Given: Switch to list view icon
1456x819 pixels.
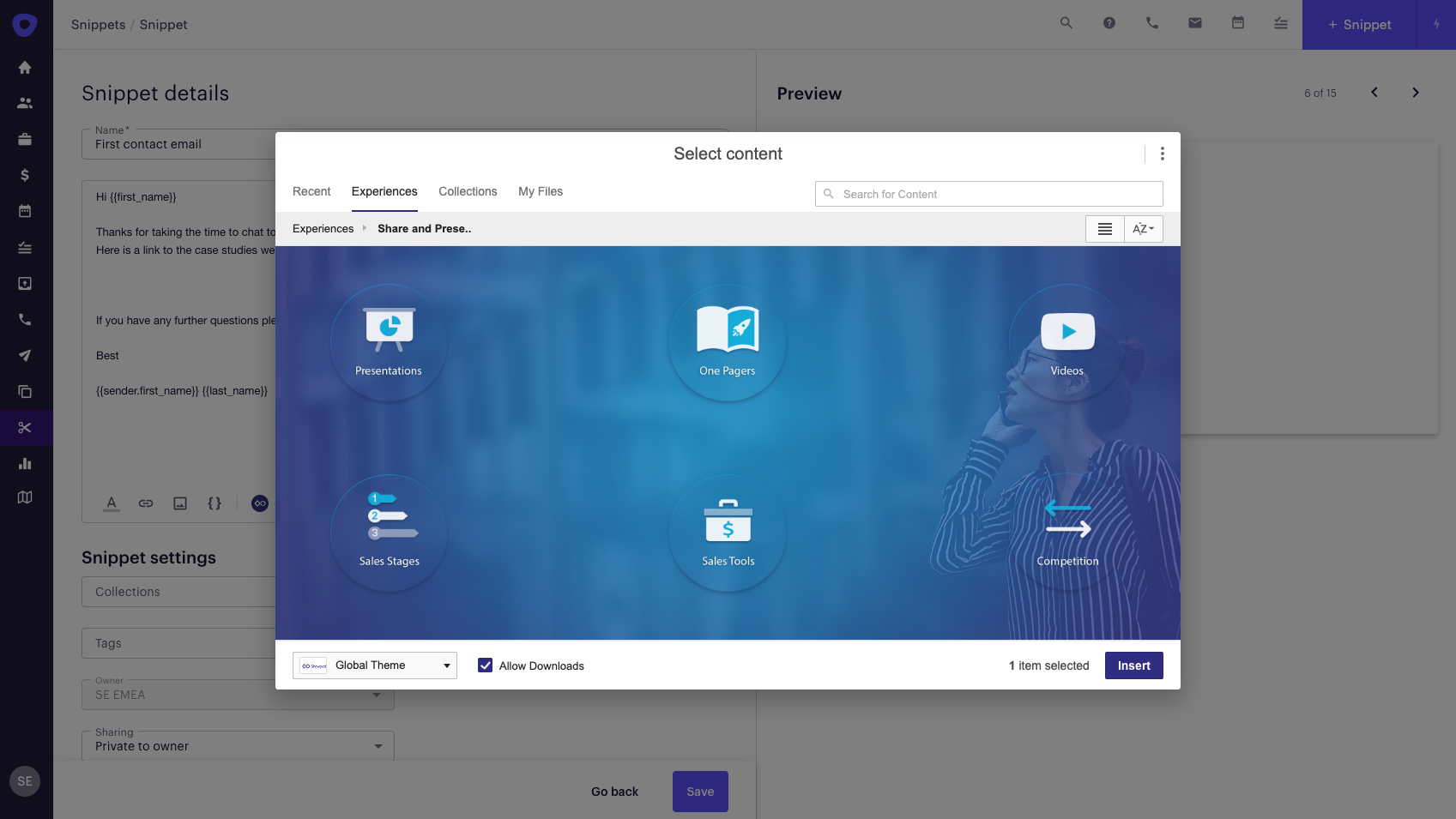Looking at the screenshot, I should [1104, 229].
